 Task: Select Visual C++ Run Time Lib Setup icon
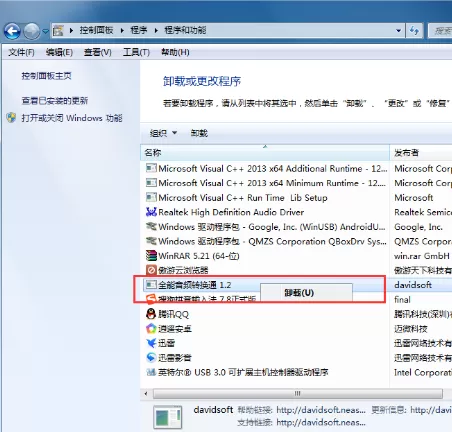(x=151, y=197)
